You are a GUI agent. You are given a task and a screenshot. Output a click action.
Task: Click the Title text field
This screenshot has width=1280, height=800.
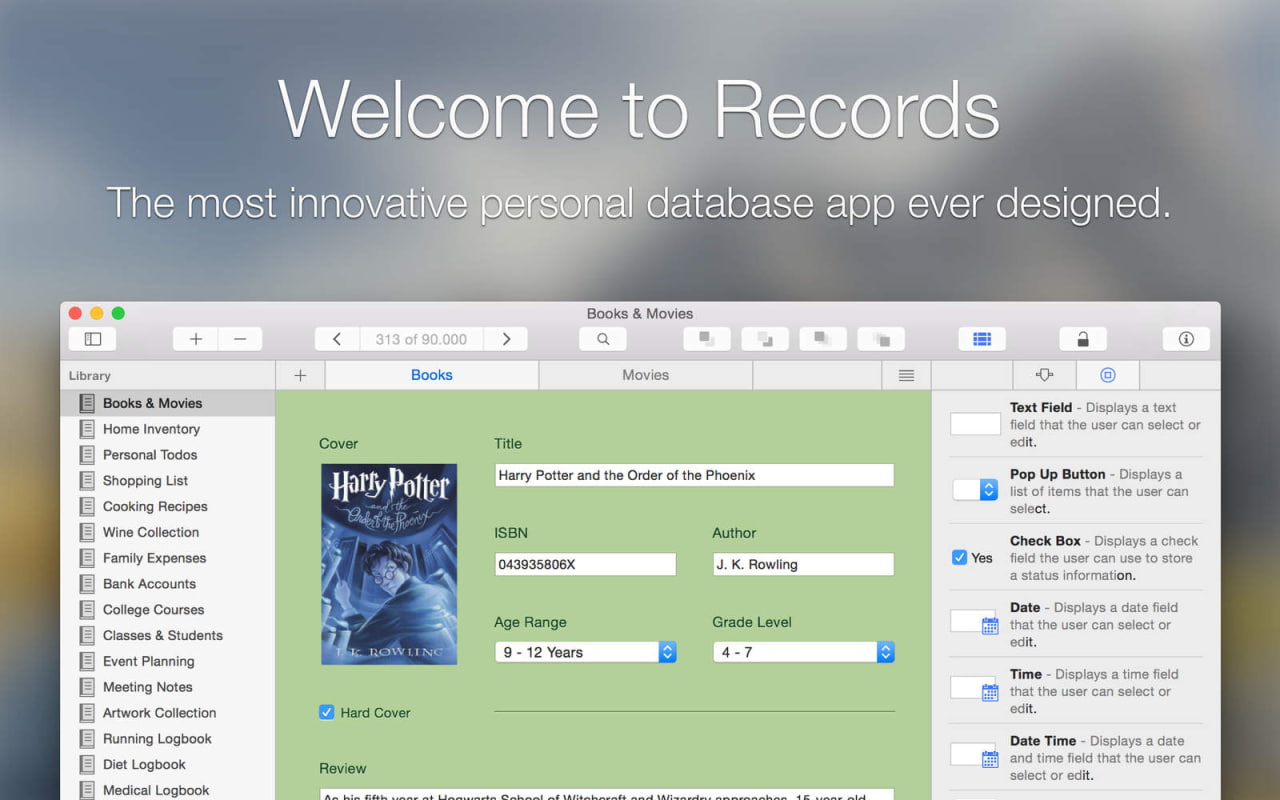click(694, 475)
